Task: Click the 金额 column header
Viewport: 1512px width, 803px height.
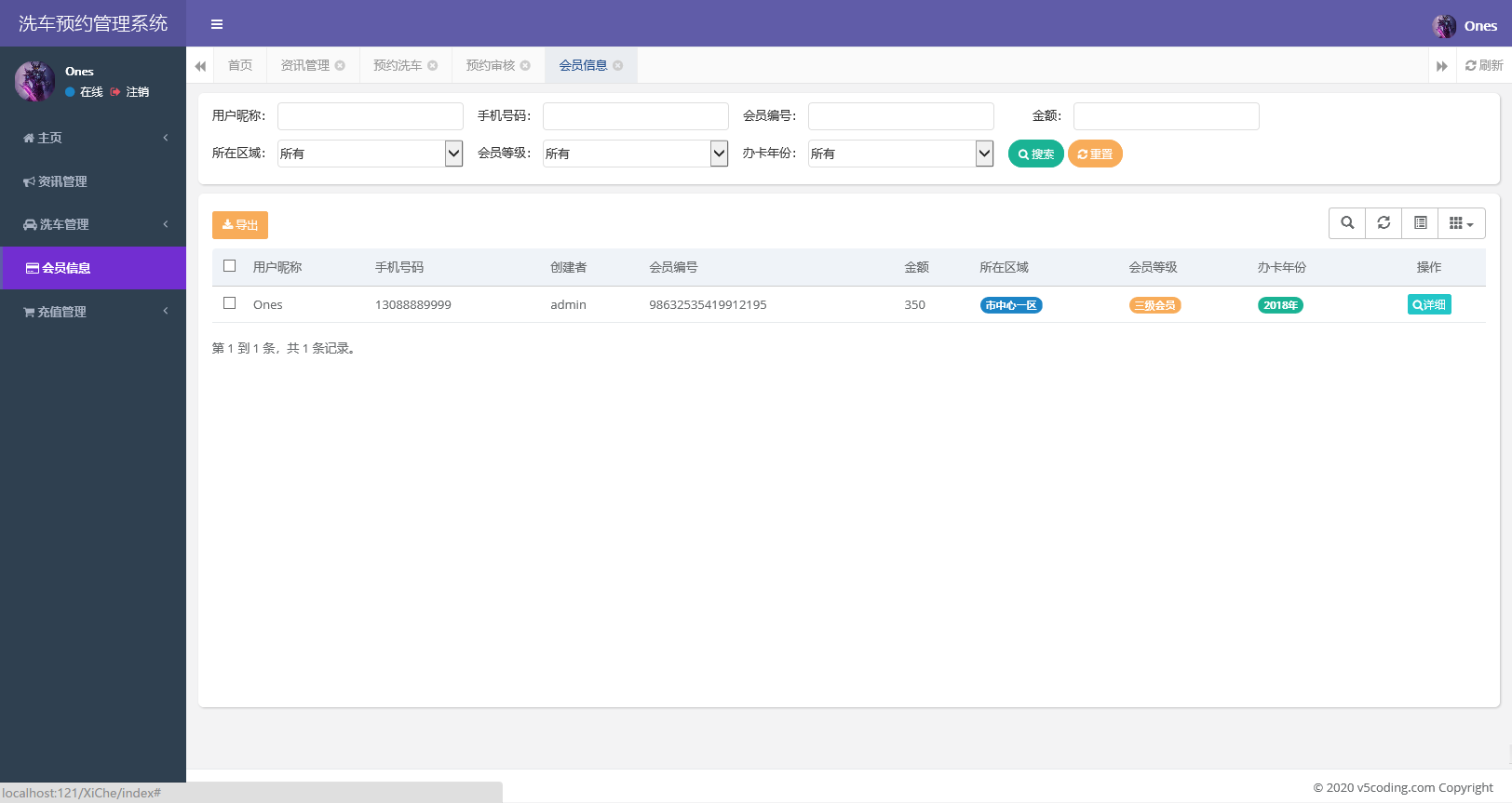Action: [917, 267]
